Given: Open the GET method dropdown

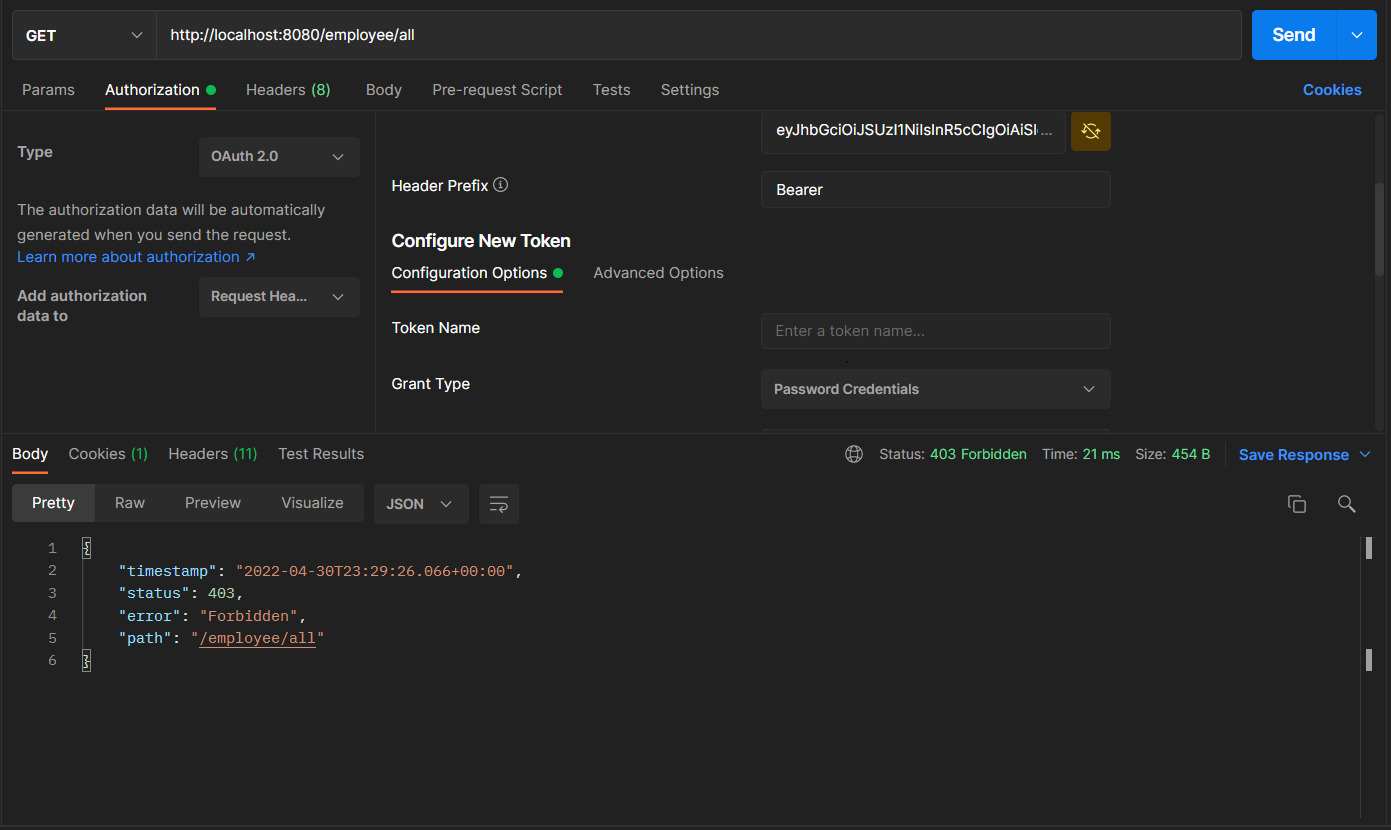Looking at the screenshot, I should [84, 35].
